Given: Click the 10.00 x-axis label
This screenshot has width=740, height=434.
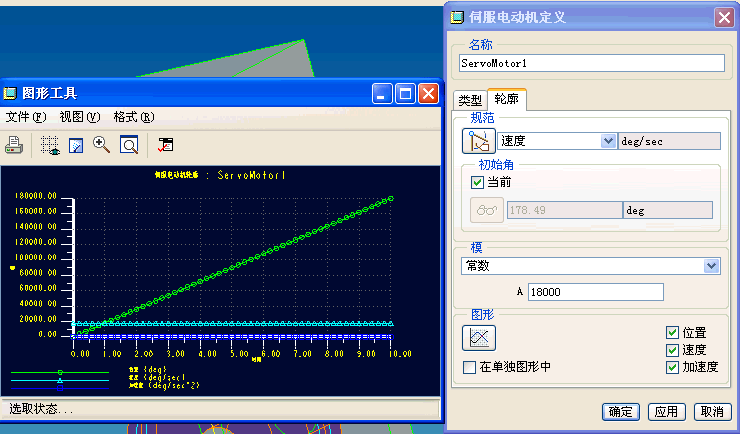Looking at the screenshot, I should coord(400,353).
